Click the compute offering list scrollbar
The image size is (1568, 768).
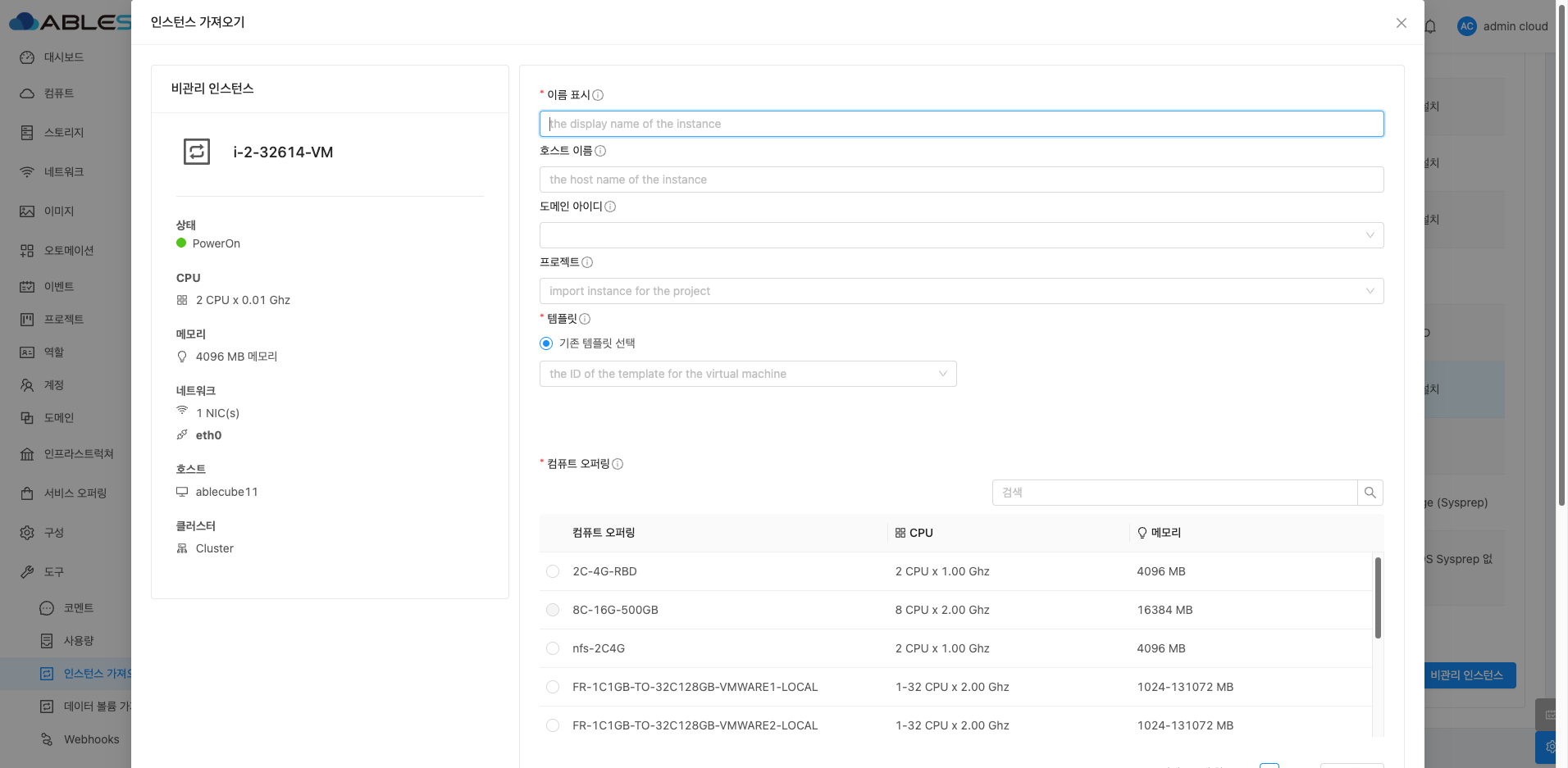coord(1378,598)
